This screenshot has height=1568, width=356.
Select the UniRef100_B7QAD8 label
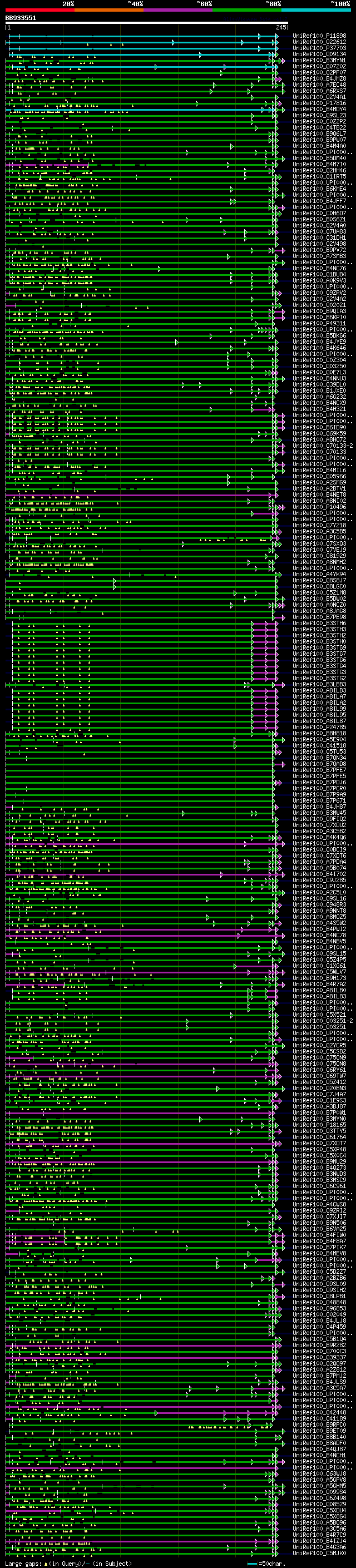tap(319, 764)
